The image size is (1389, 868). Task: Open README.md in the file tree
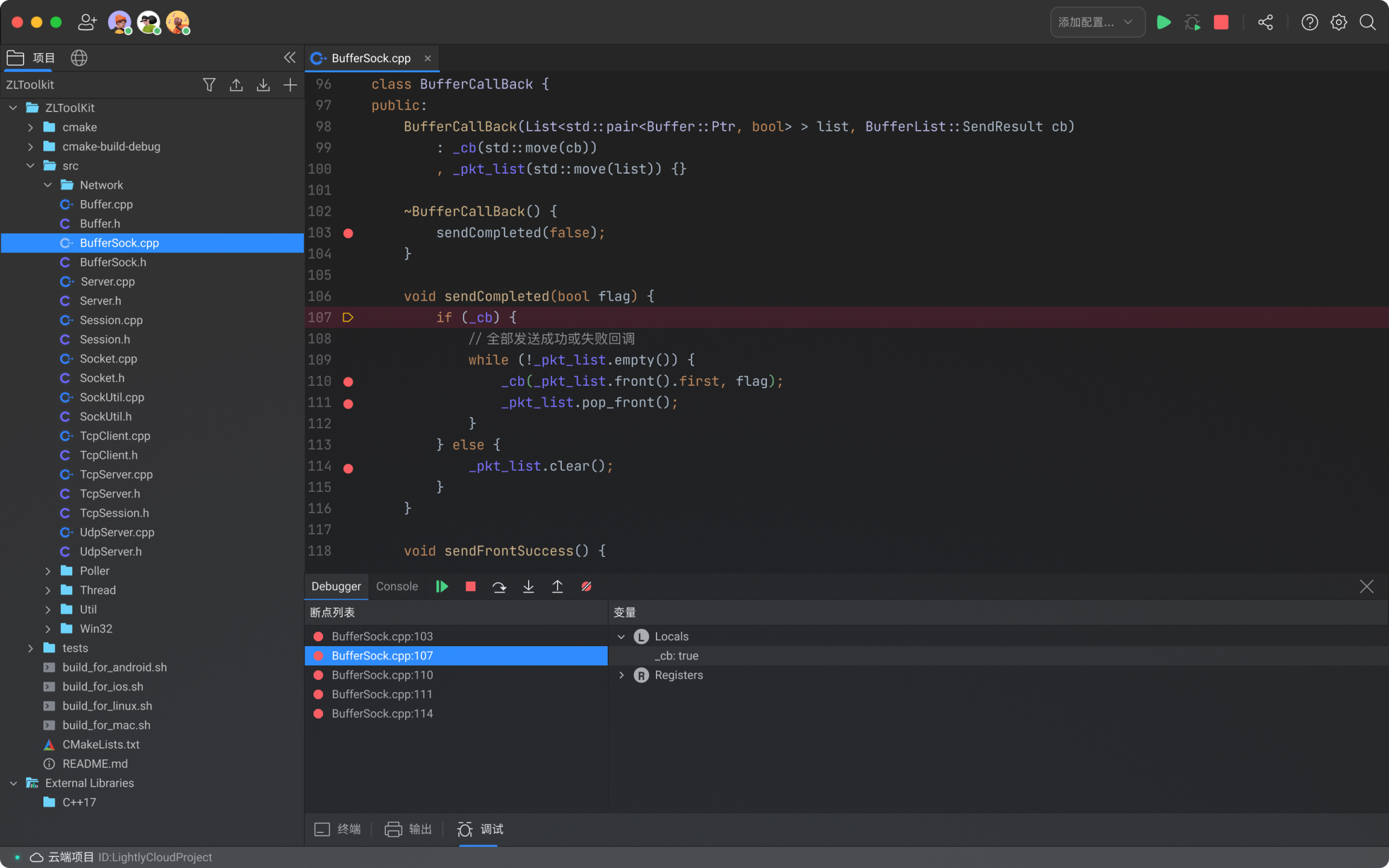click(x=95, y=764)
